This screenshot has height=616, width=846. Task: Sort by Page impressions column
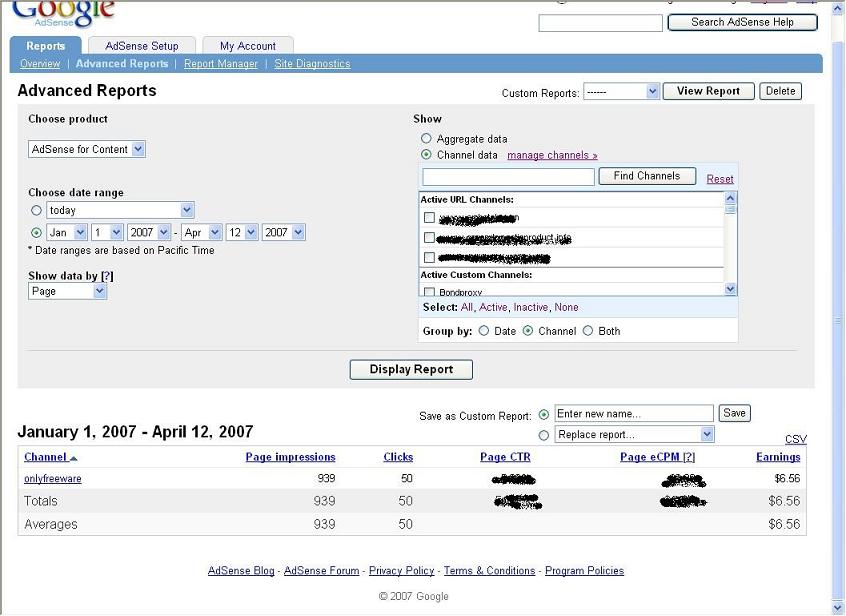(x=290, y=457)
